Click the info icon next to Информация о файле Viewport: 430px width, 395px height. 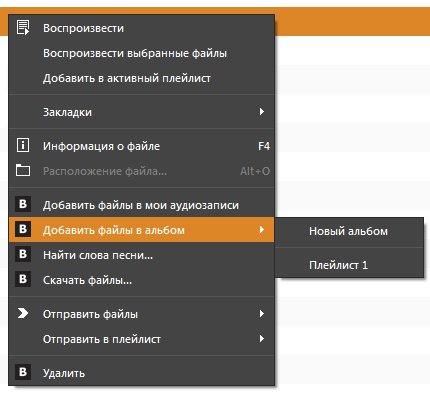coord(23,146)
